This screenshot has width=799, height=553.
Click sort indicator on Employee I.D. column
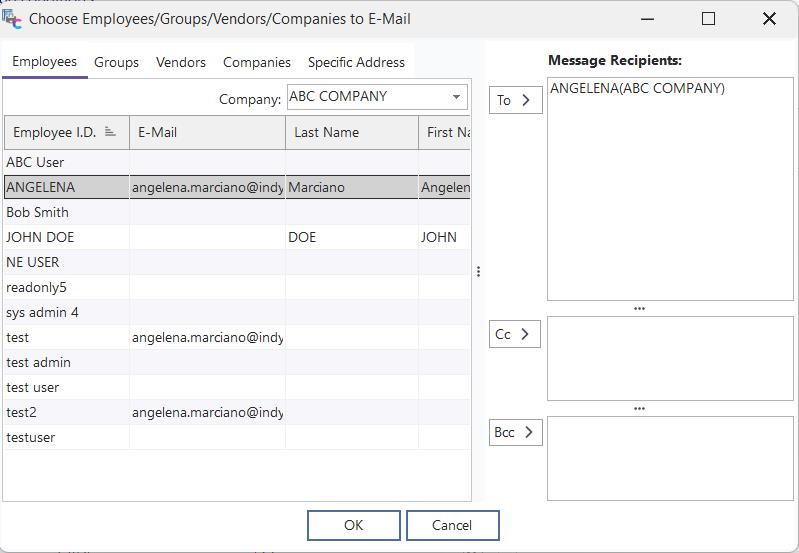pos(110,132)
